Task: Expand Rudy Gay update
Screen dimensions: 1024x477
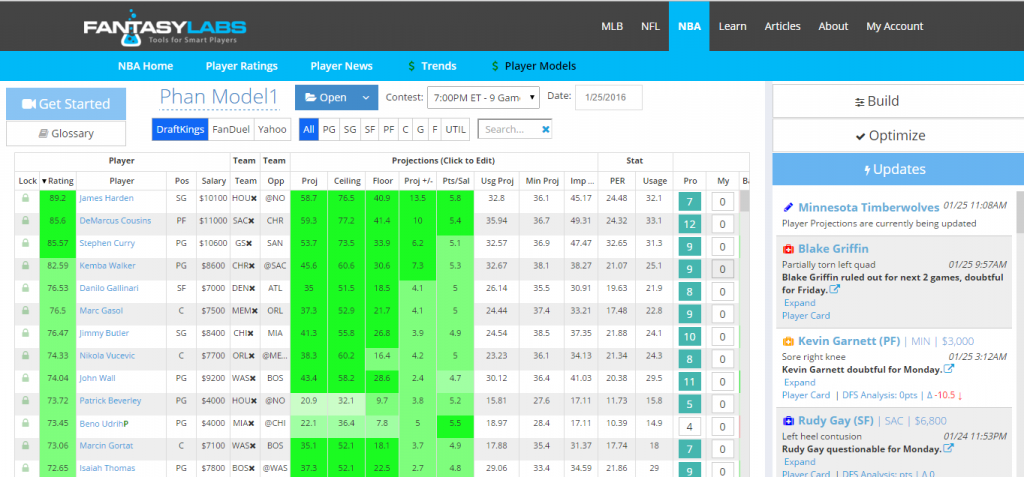Action: [x=799, y=462]
